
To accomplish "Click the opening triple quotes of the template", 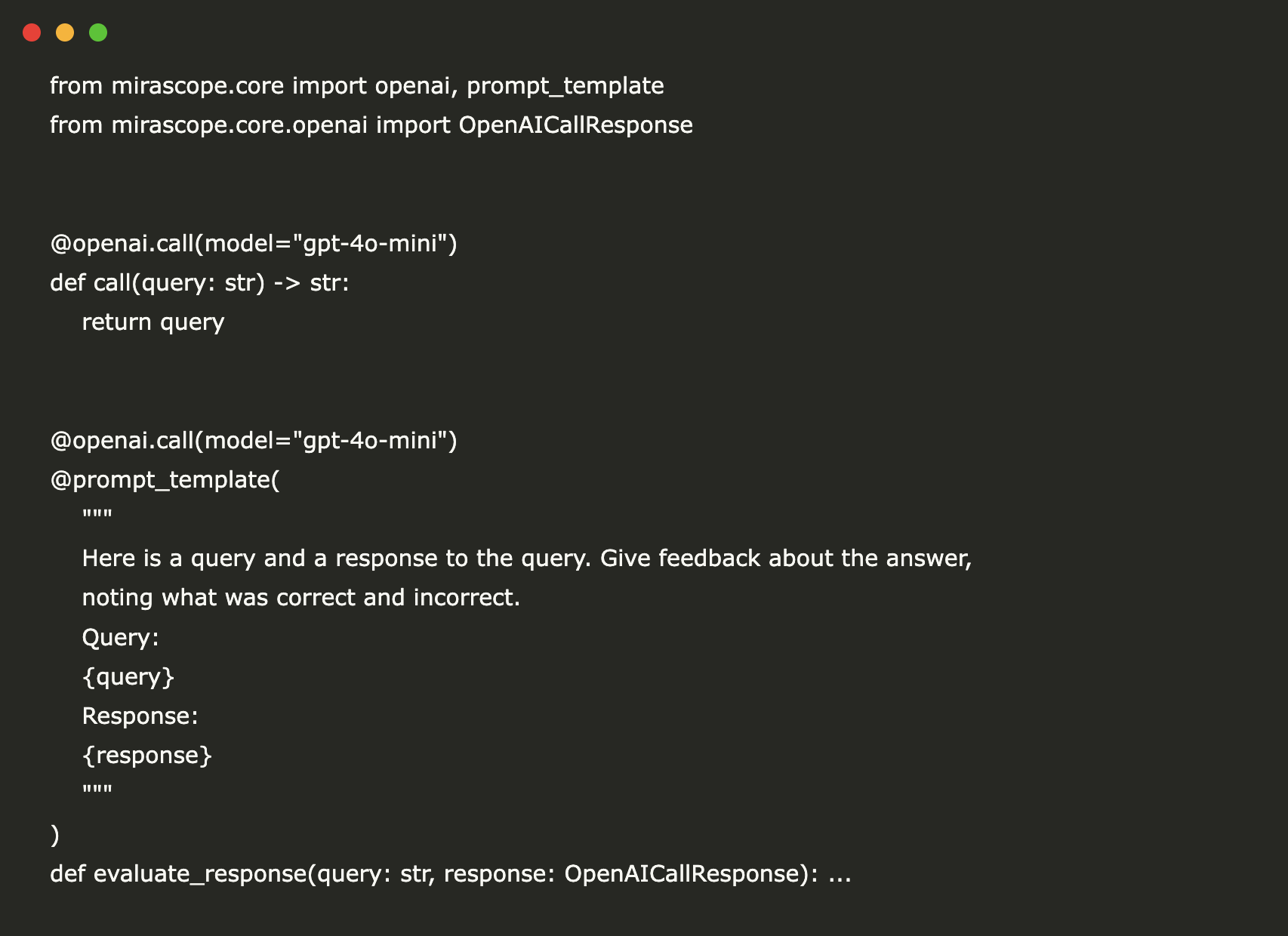I will click(x=97, y=516).
